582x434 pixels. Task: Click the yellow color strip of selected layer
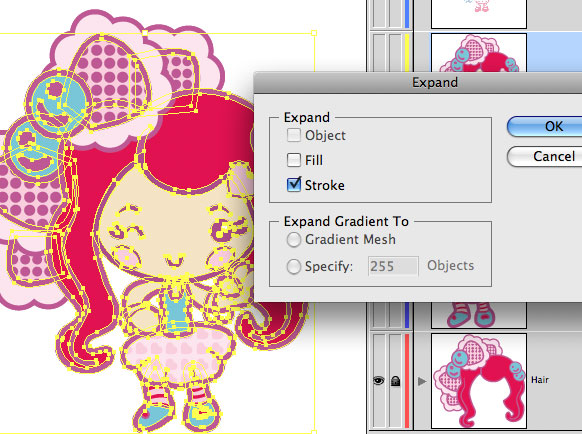click(x=407, y=52)
